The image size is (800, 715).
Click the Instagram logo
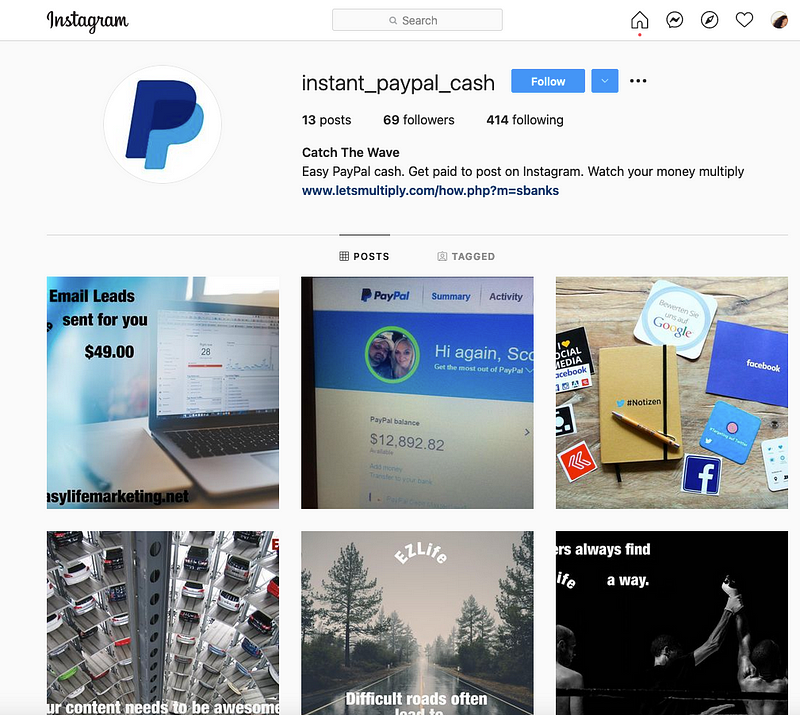(88, 21)
